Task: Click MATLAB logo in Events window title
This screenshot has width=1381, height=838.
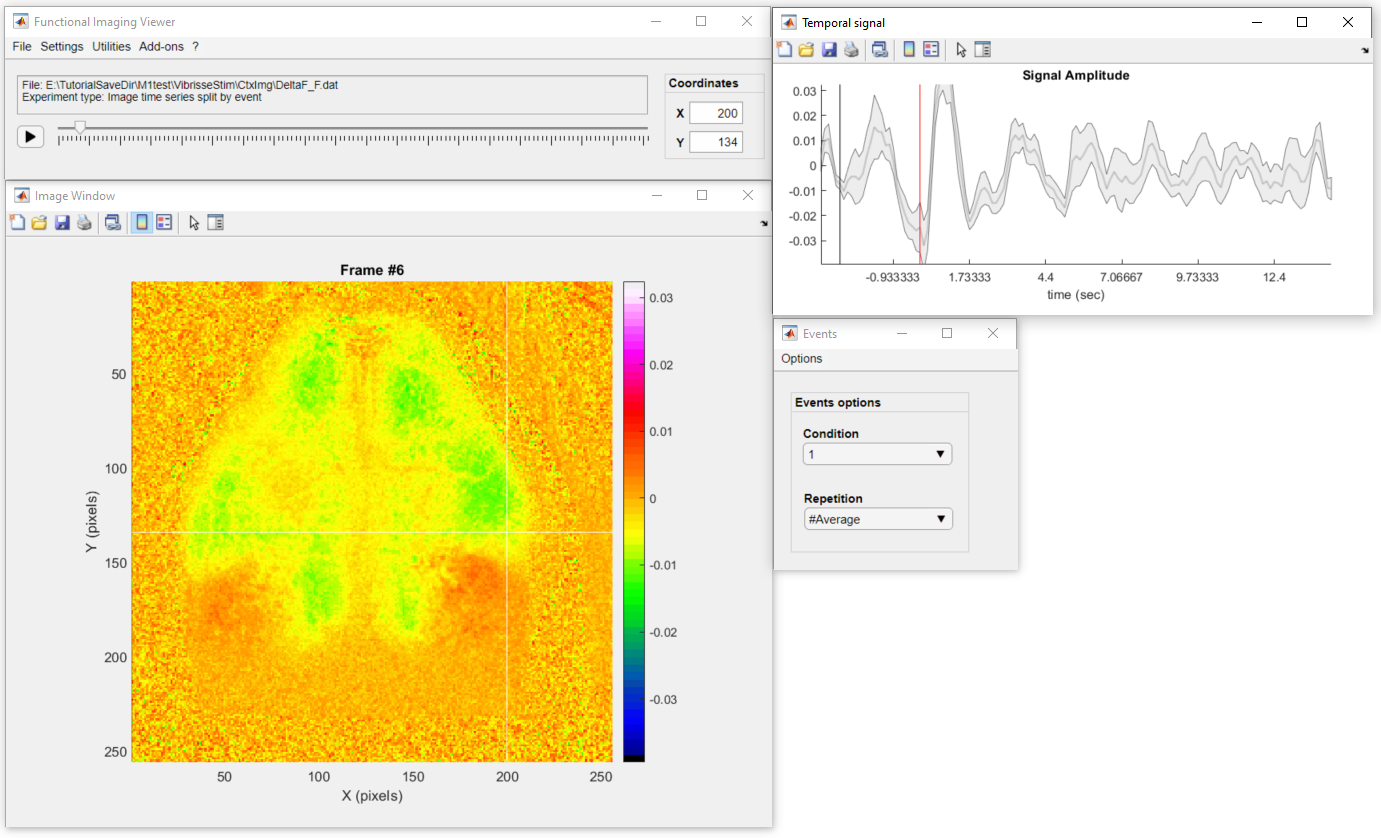Action: click(x=790, y=334)
